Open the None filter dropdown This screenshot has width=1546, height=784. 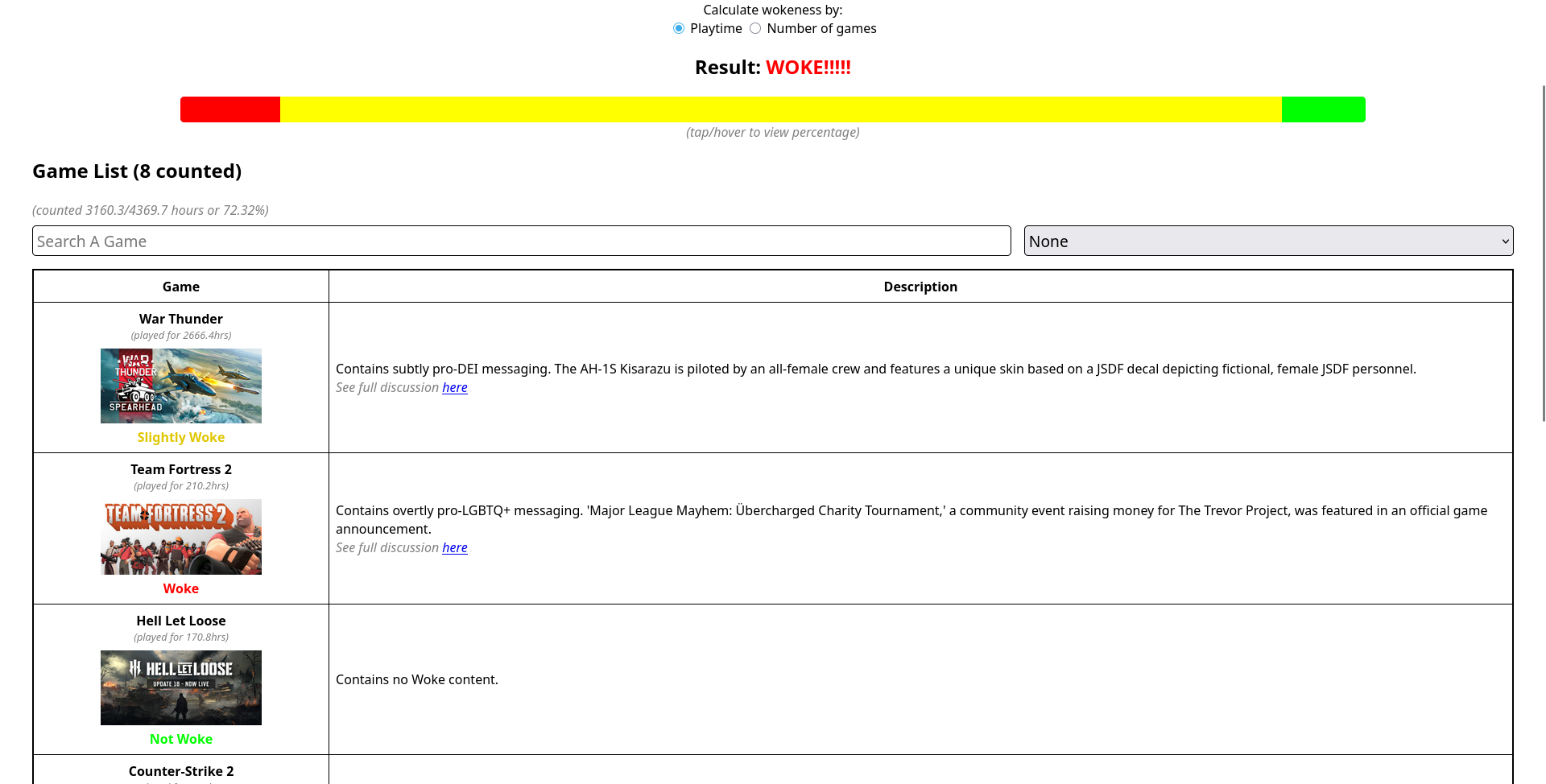click(1267, 241)
